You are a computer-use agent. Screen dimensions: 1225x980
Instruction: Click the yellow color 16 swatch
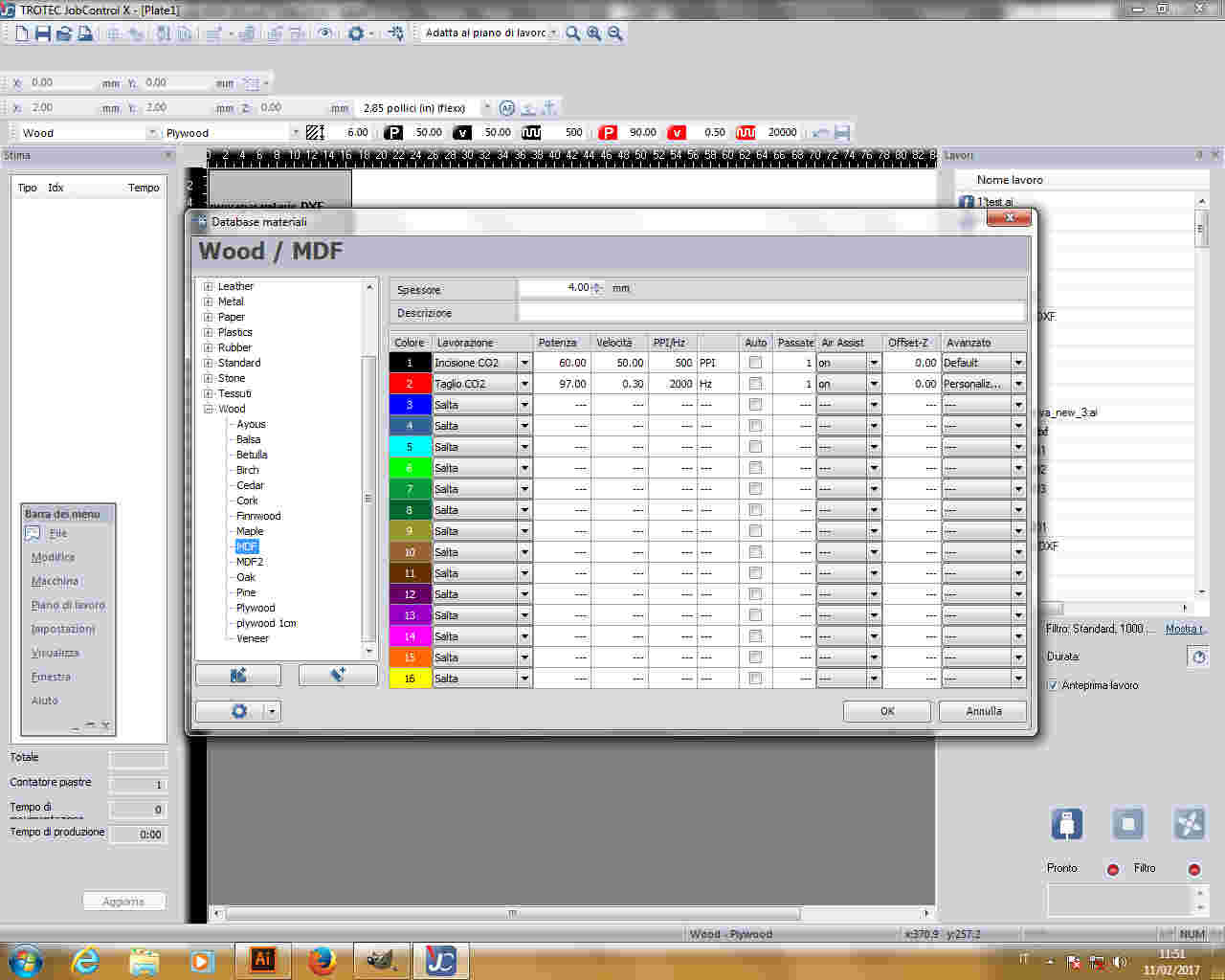[410, 679]
